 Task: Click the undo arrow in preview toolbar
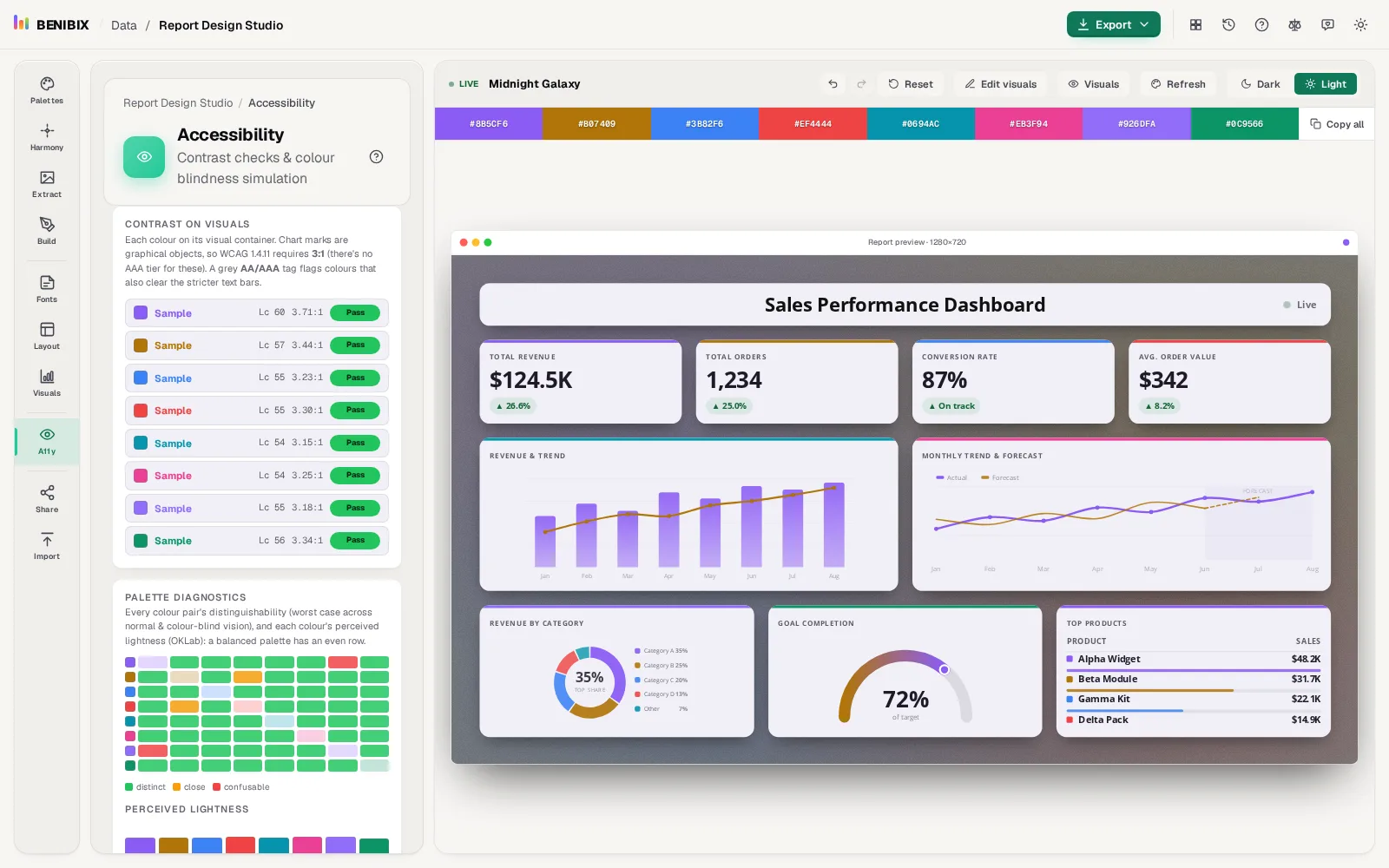[833, 84]
